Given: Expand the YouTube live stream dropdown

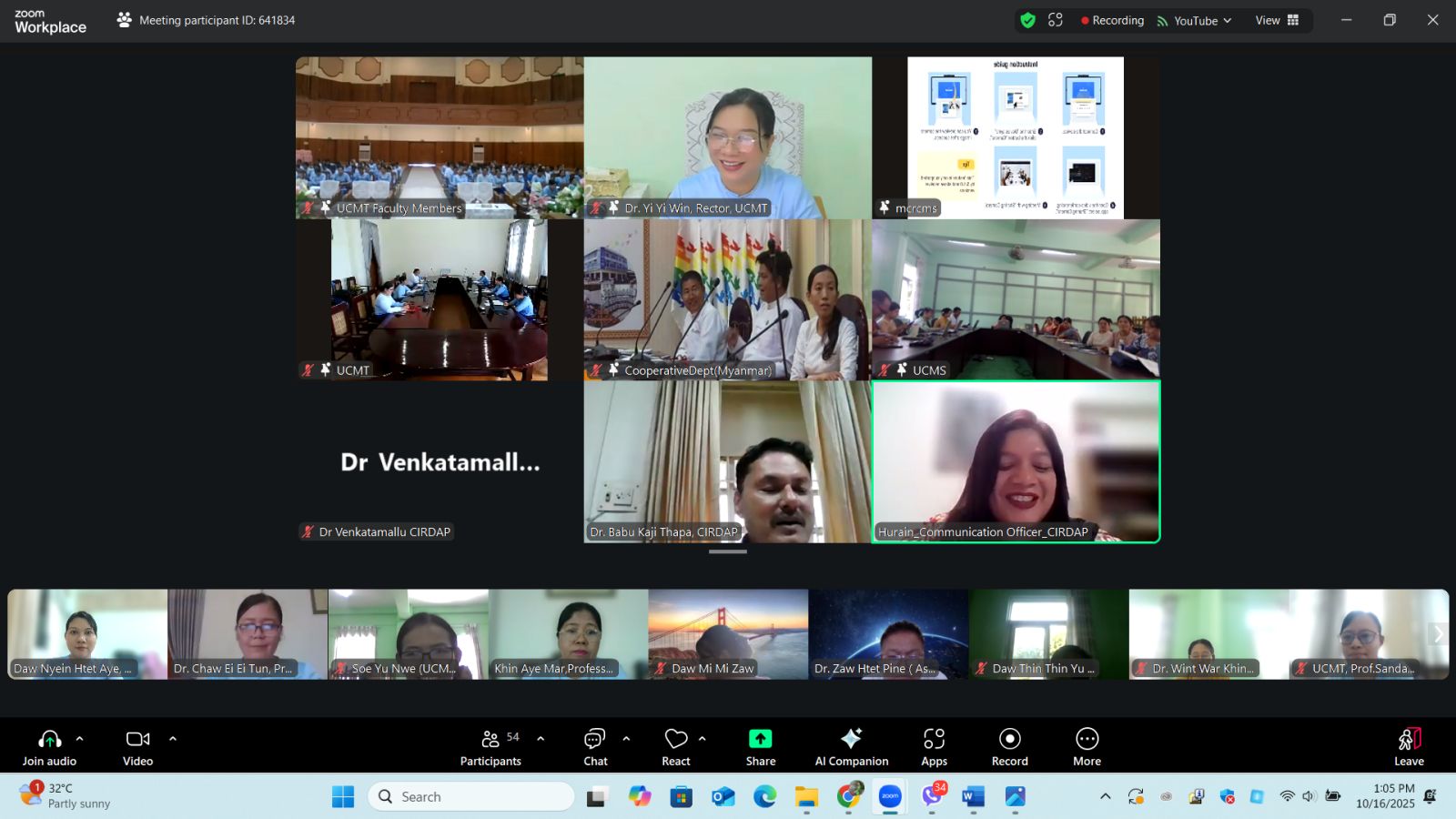Looking at the screenshot, I should tap(1195, 20).
